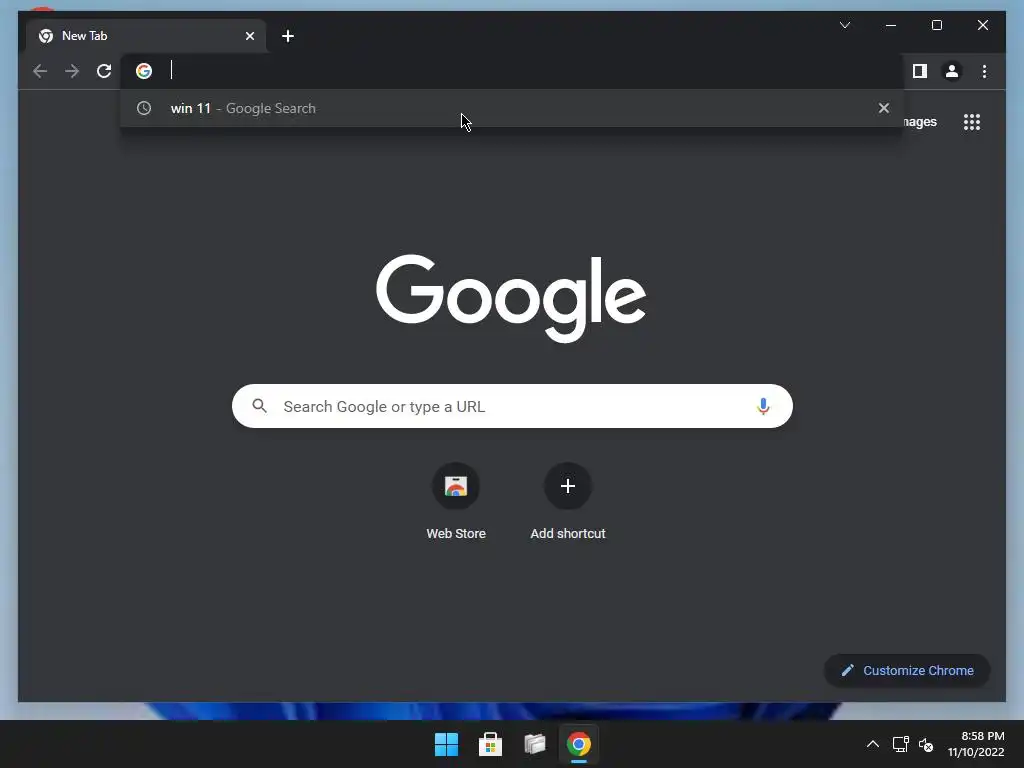Maximize the Chrome window
The image size is (1024, 768).
[936, 25]
